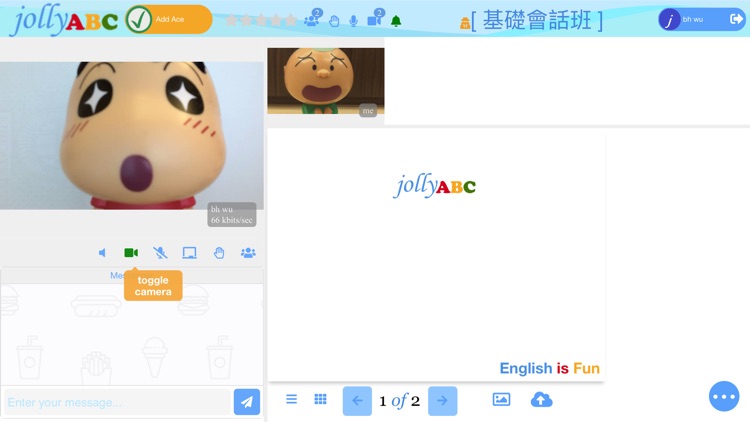Click the insert image icon
This screenshot has height=422, width=750.
pos(501,399)
